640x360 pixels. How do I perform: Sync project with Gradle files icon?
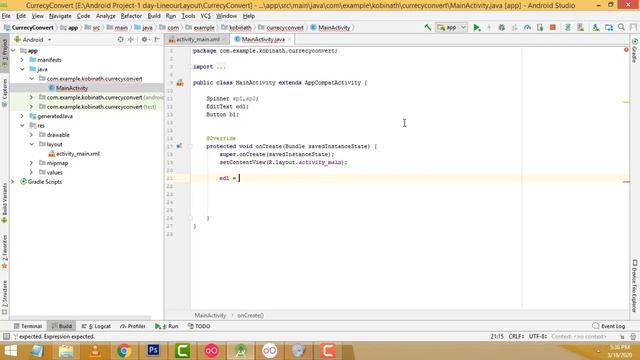[567, 27]
